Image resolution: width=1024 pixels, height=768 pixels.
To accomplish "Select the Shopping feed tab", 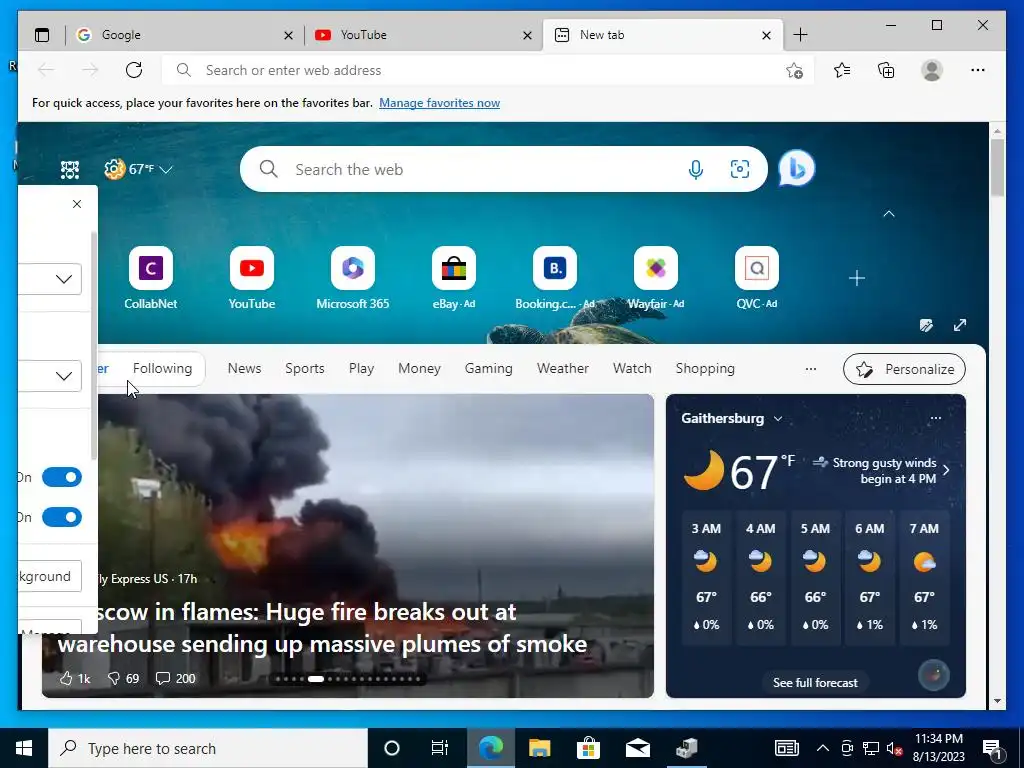I will 705,368.
